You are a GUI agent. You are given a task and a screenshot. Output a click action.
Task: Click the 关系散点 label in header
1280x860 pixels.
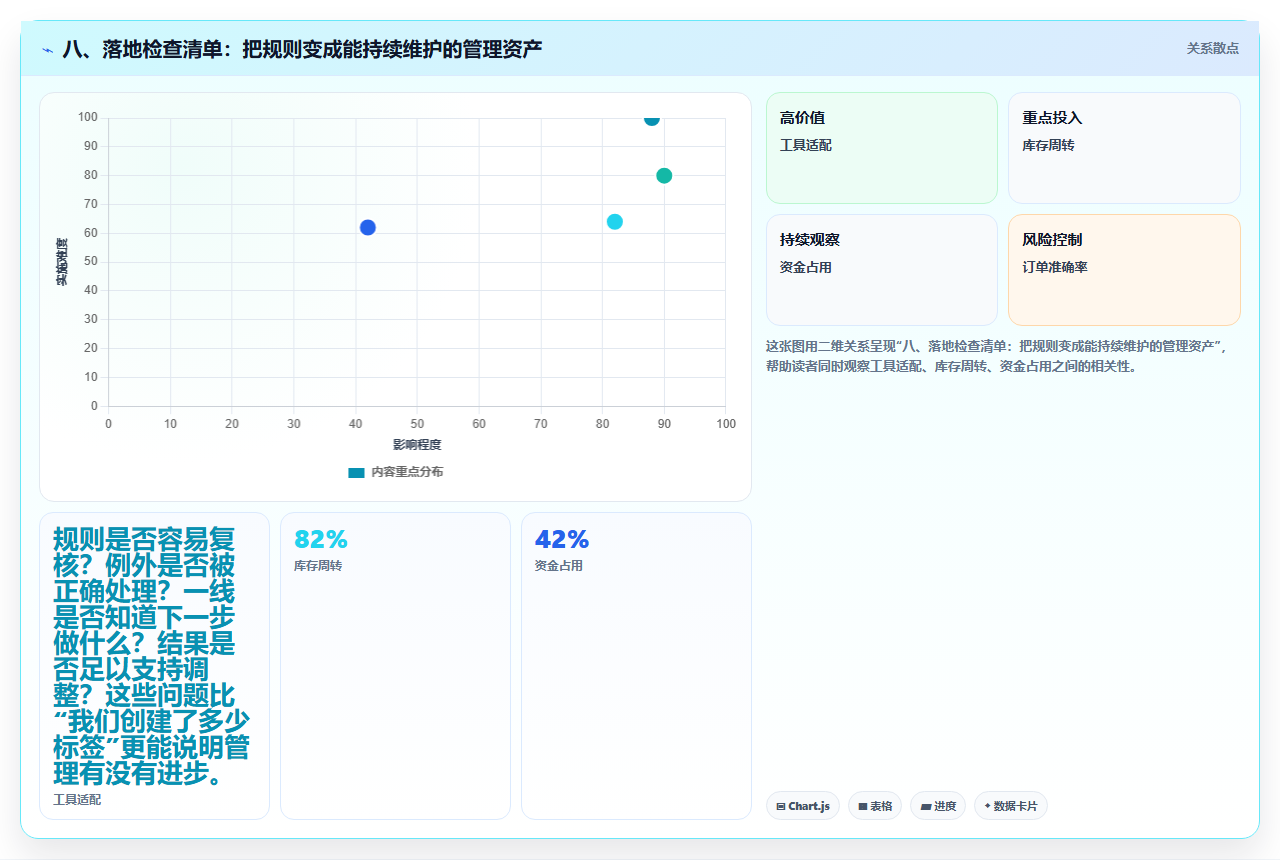(1213, 48)
